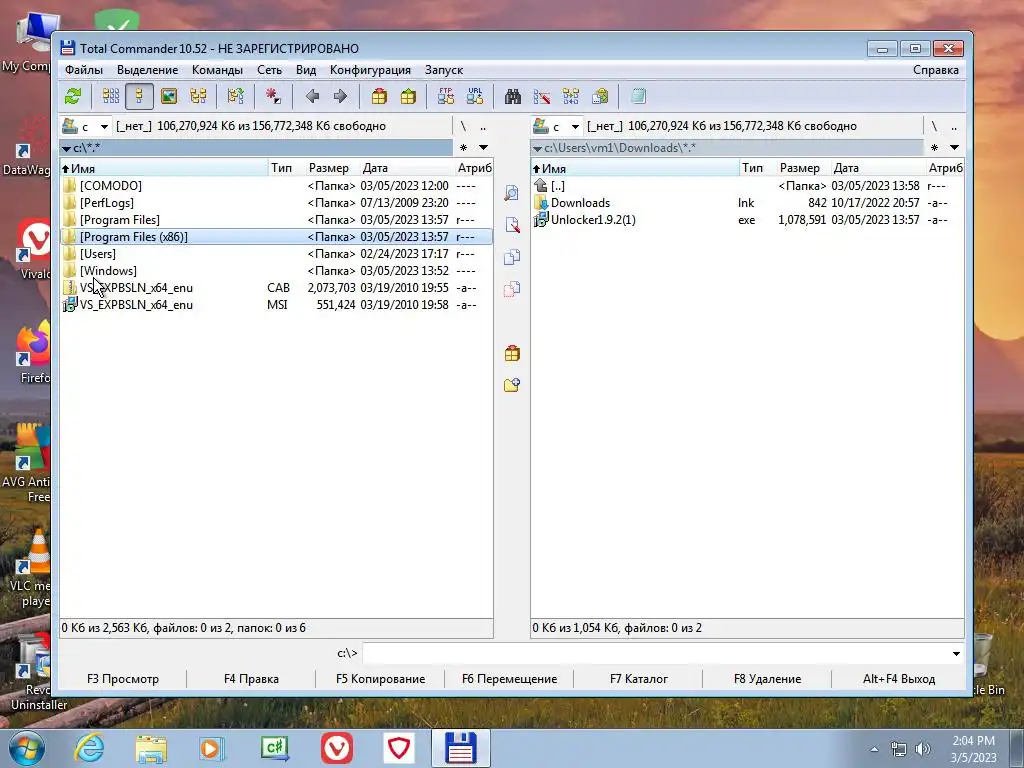Image resolution: width=1024 pixels, height=768 pixels.
Task: Open the Сеть menu
Action: point(269,70)
